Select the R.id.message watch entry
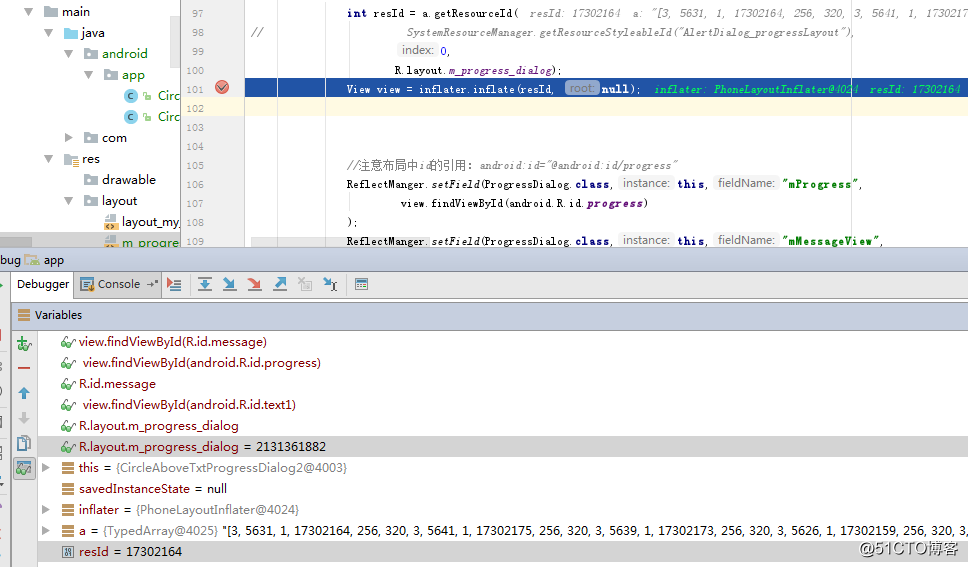The width and height of the screenshot is (968, 567). 117,384
